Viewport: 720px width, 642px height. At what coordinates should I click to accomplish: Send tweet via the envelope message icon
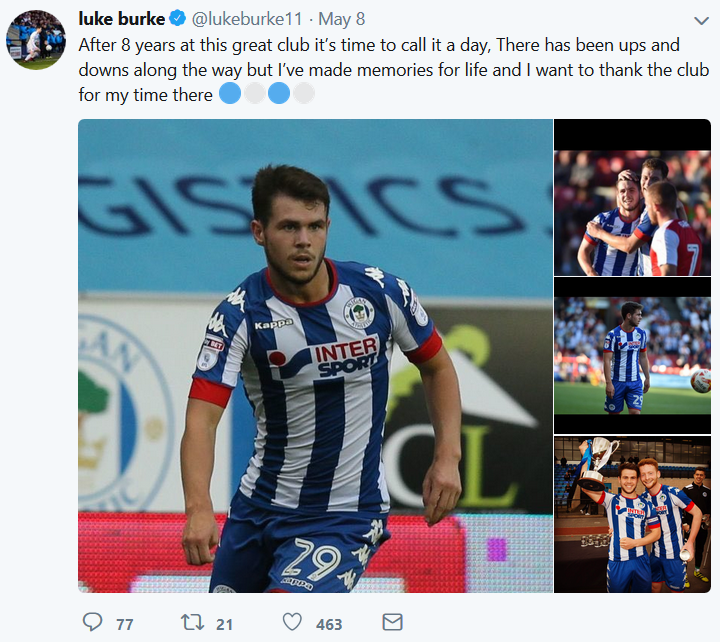pos(393,623)
